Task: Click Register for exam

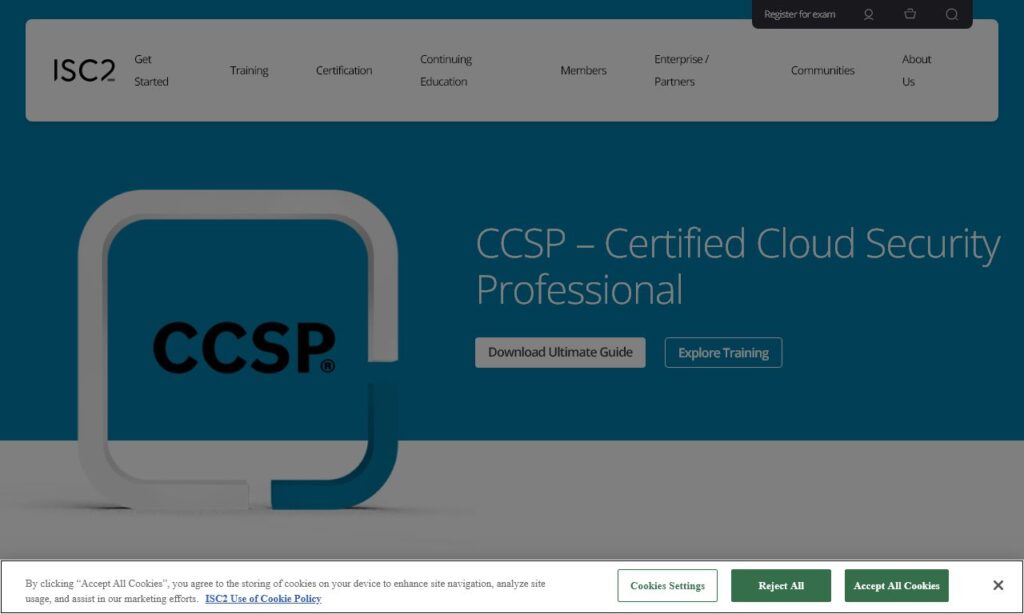Action: pyautogui.click(x=800, y=14)
